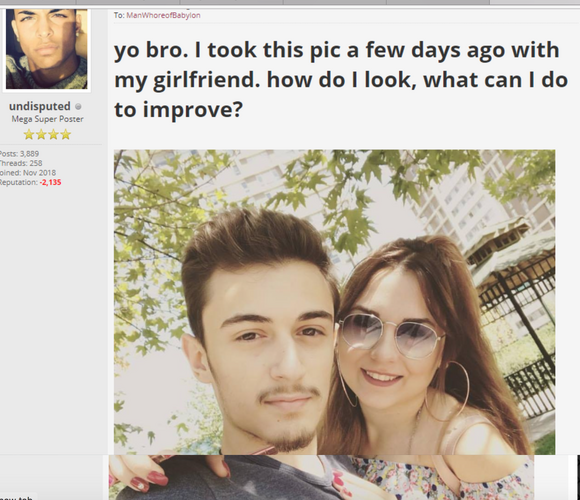Open the couple selfie image
The height and width of the screenshot is (500, 580).
[334, 302]
